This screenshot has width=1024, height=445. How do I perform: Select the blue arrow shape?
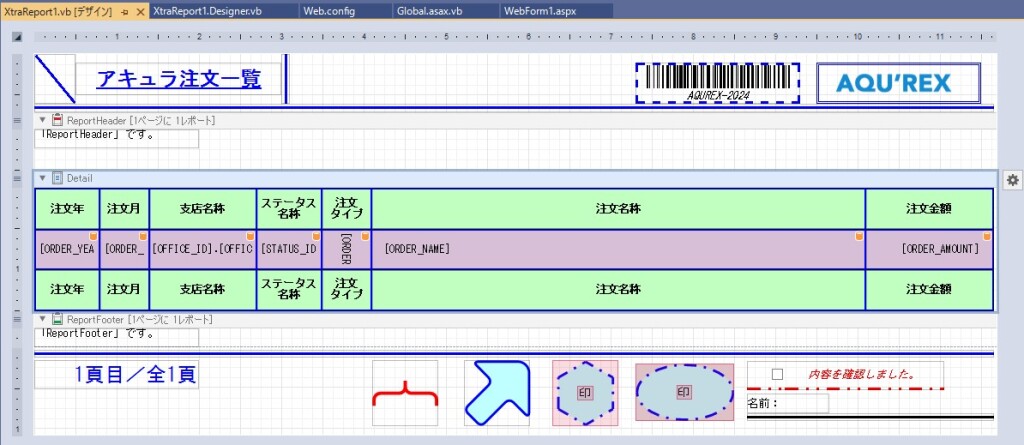pos(496,393)
